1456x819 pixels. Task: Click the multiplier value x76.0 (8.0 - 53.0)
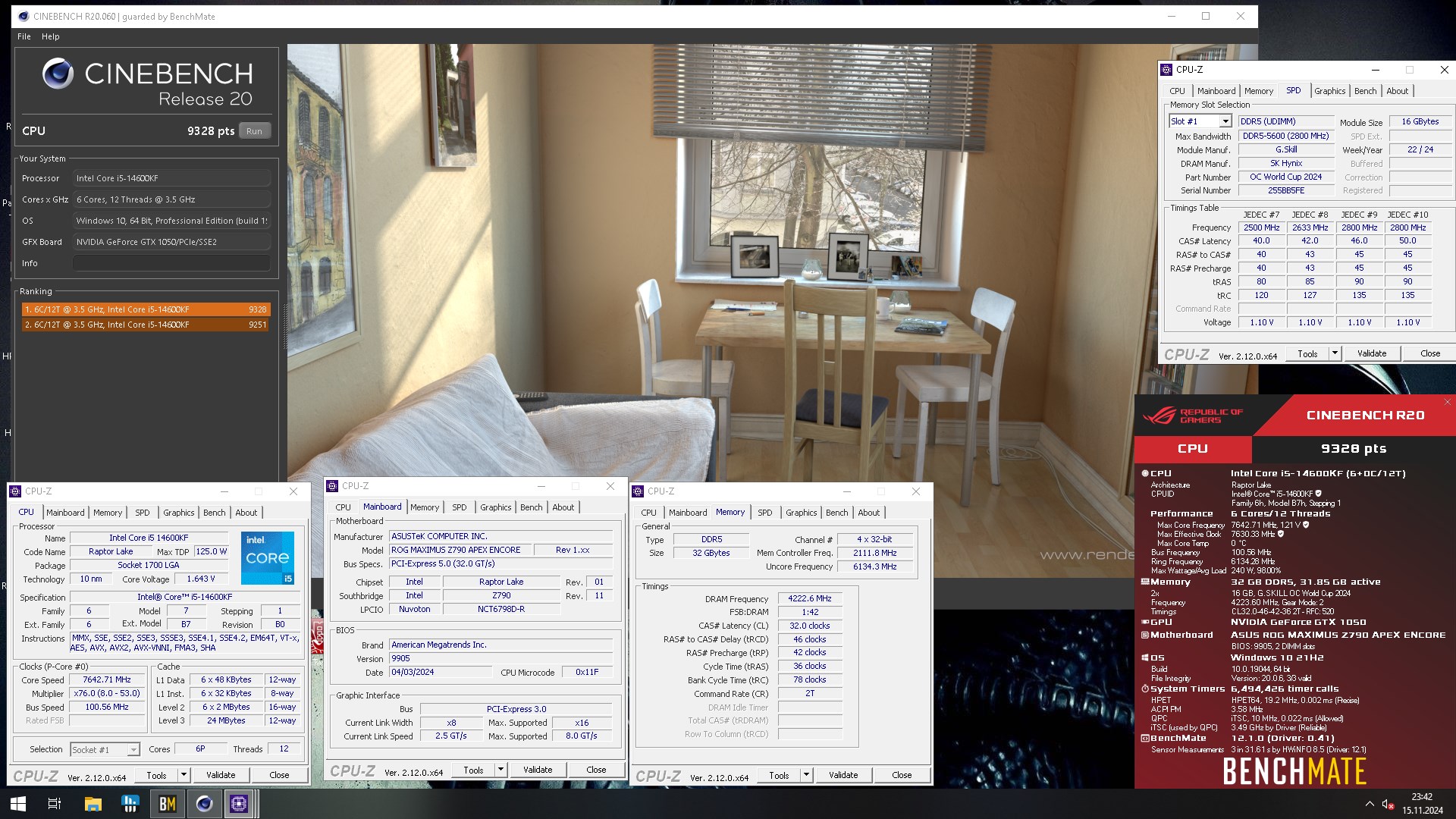pyautogui.click(x=107, y=694)
